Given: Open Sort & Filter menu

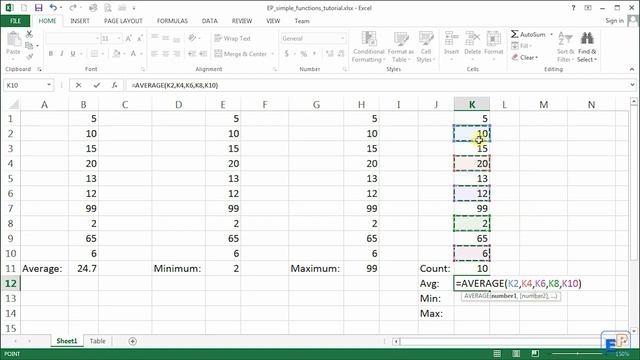Looking at the screenshot, I should pyautogui.click(x=565, y=47).
